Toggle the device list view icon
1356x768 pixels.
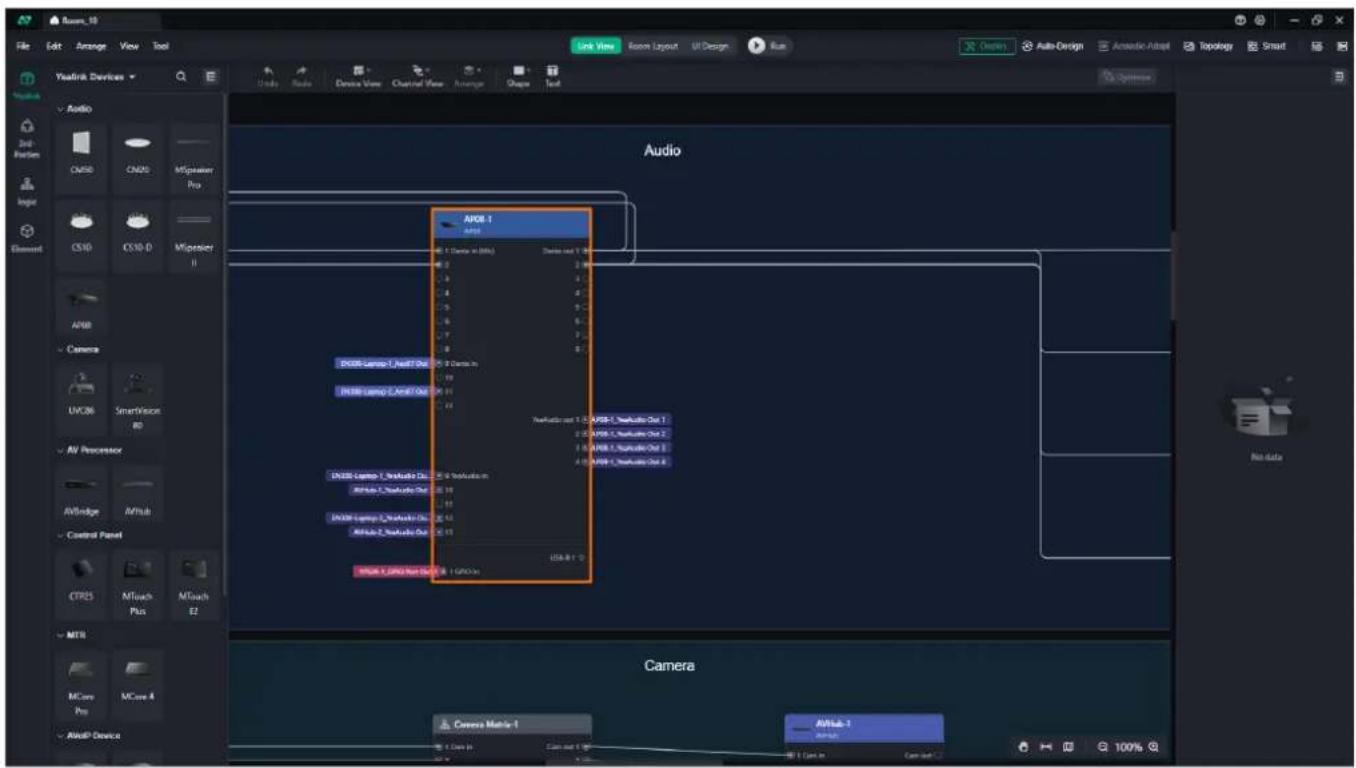coord(210,76)
